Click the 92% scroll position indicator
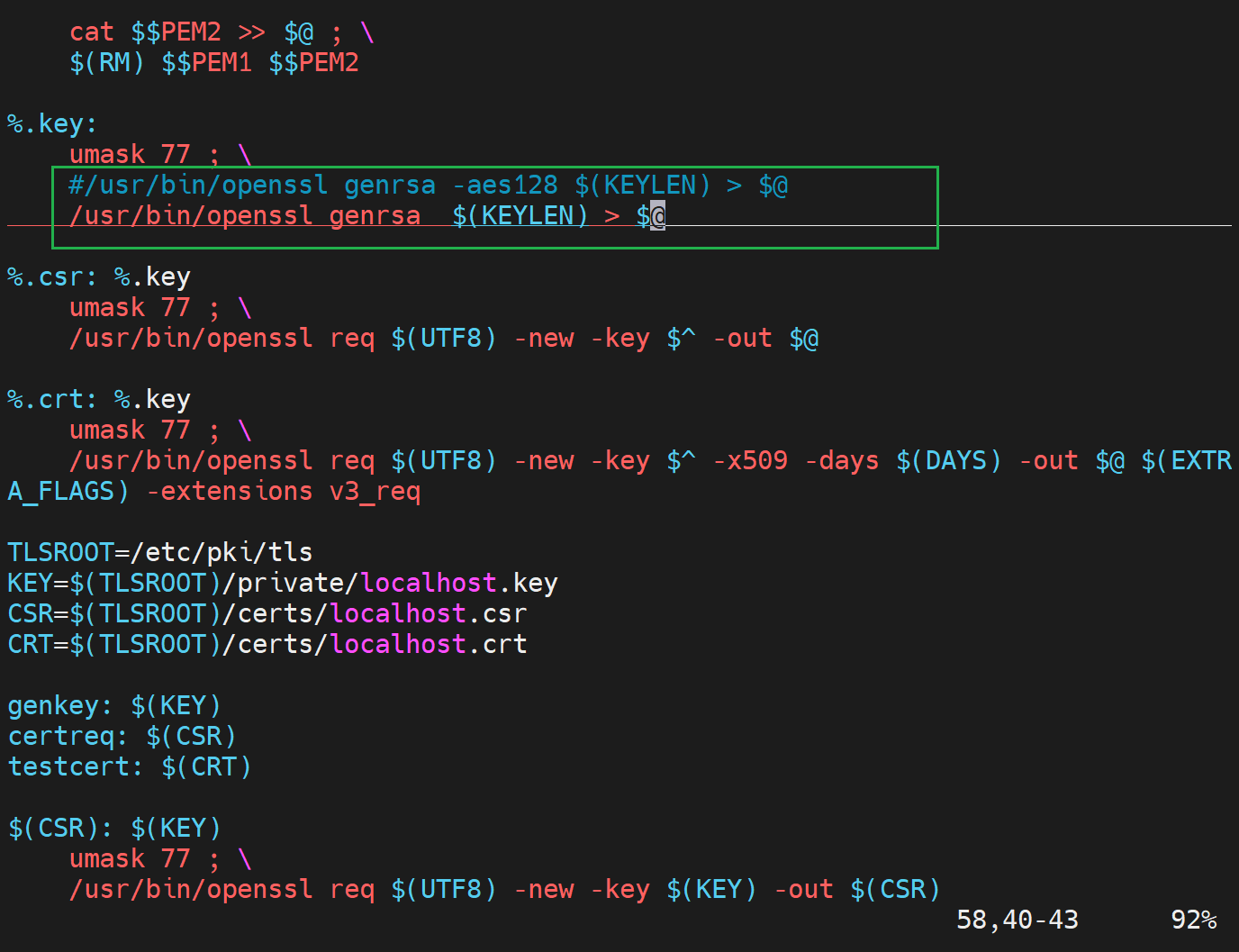This screenshot has width=1239, height=952. 1193,920
